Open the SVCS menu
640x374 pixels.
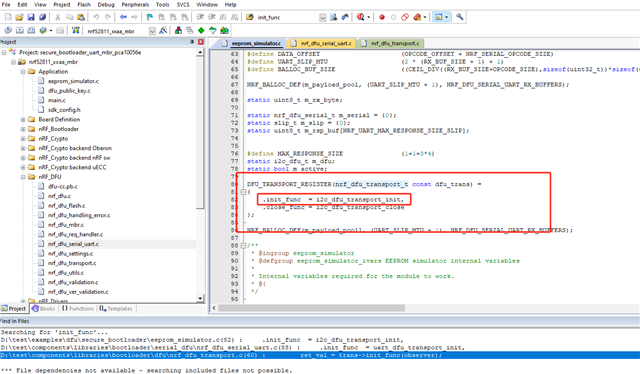(183, 4)
